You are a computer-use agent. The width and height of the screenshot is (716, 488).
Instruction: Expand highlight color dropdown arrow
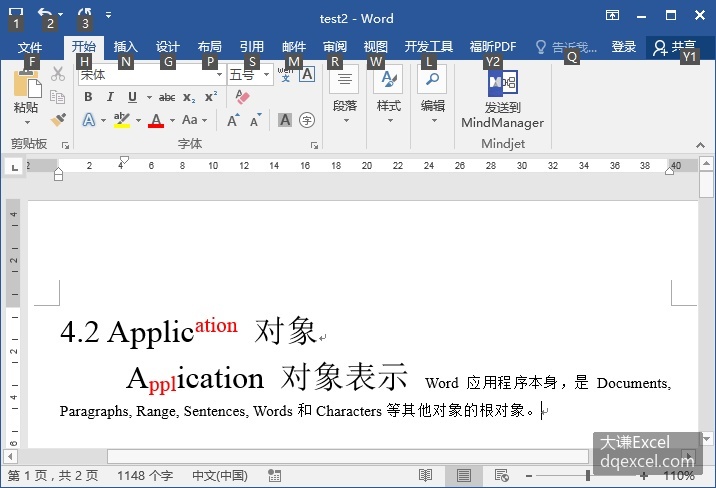pyautogui.click(x=138, y=121)
